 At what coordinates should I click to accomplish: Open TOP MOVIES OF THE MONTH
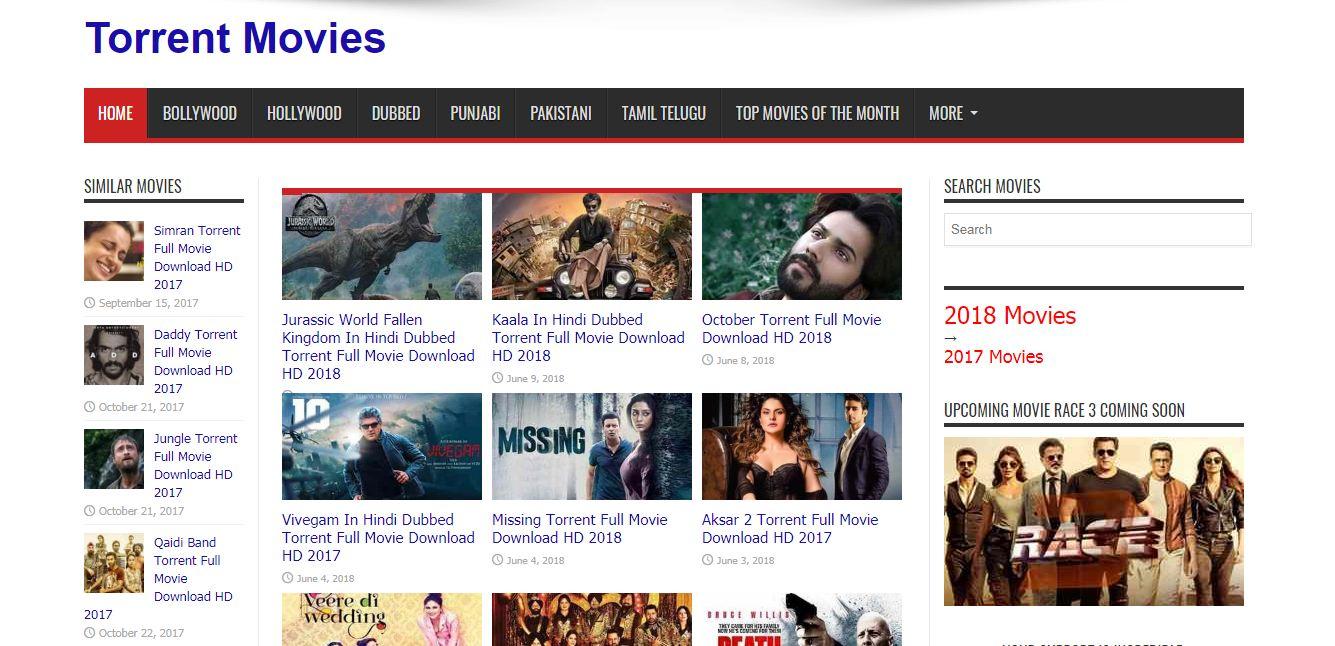[817, 113]
